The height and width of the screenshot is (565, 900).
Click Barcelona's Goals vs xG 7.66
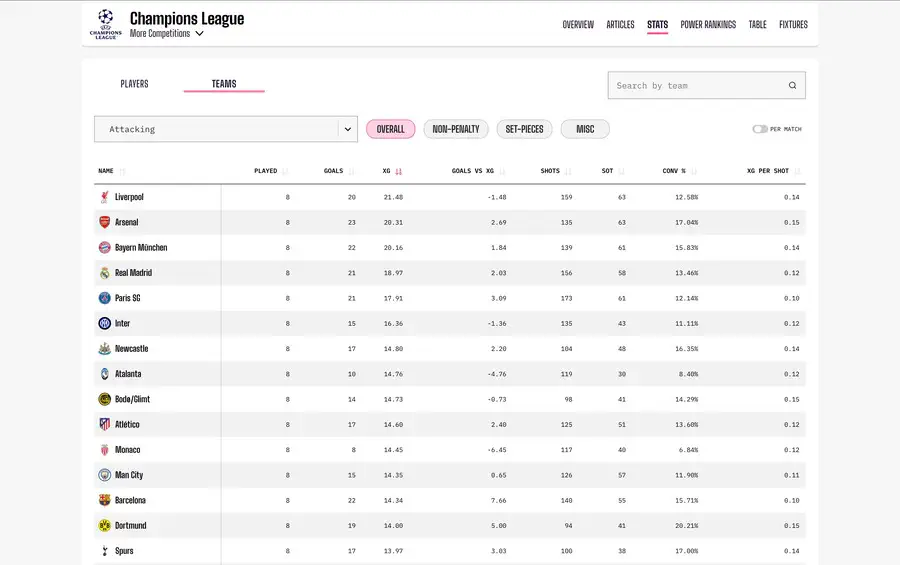[498, 500]
